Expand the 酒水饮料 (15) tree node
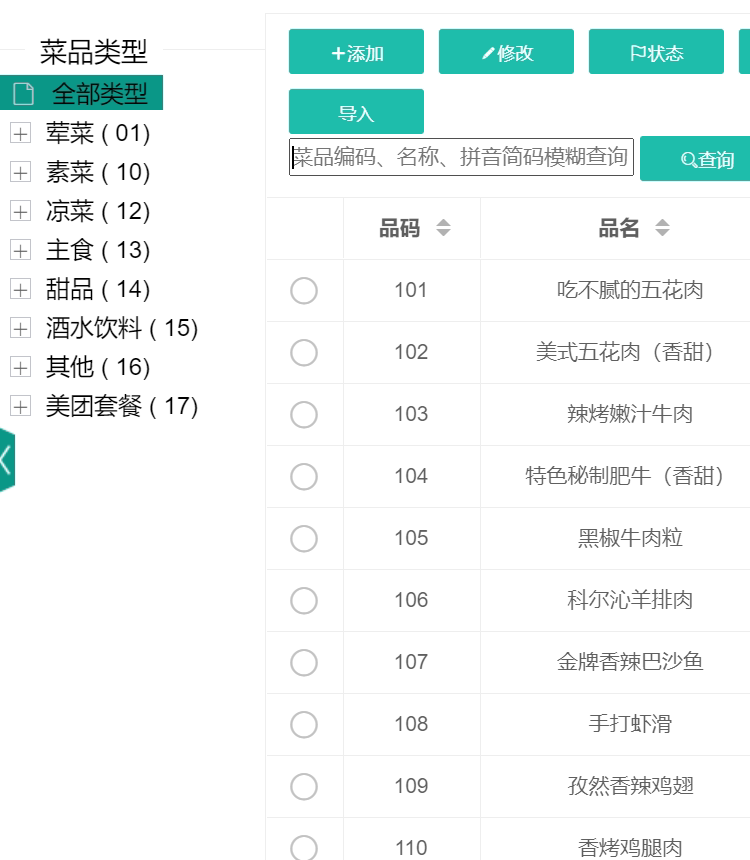The width and height of the screenshot is (750, 860). 20,328
